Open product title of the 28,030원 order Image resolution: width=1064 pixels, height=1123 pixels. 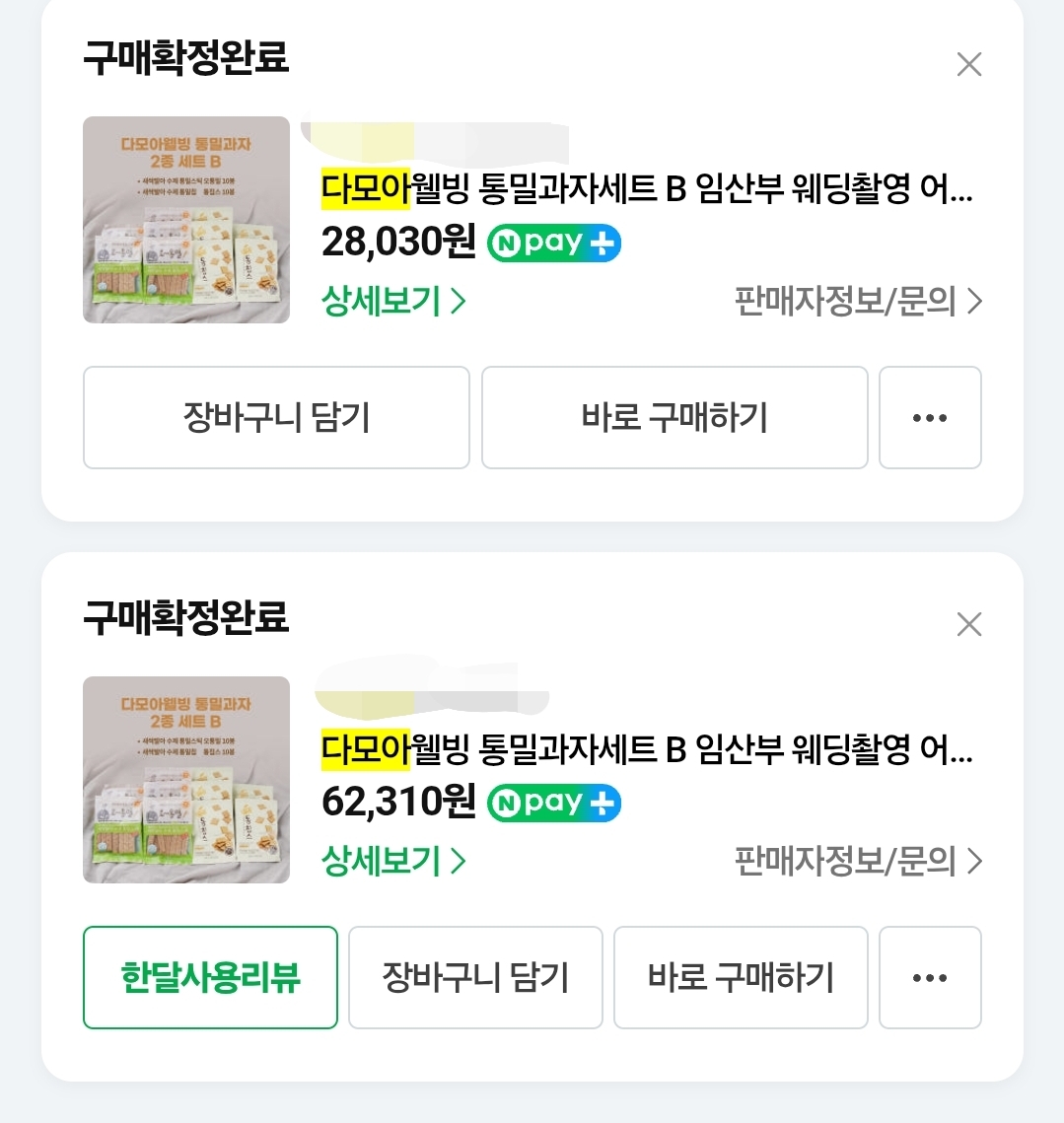[x=647, y=189]
